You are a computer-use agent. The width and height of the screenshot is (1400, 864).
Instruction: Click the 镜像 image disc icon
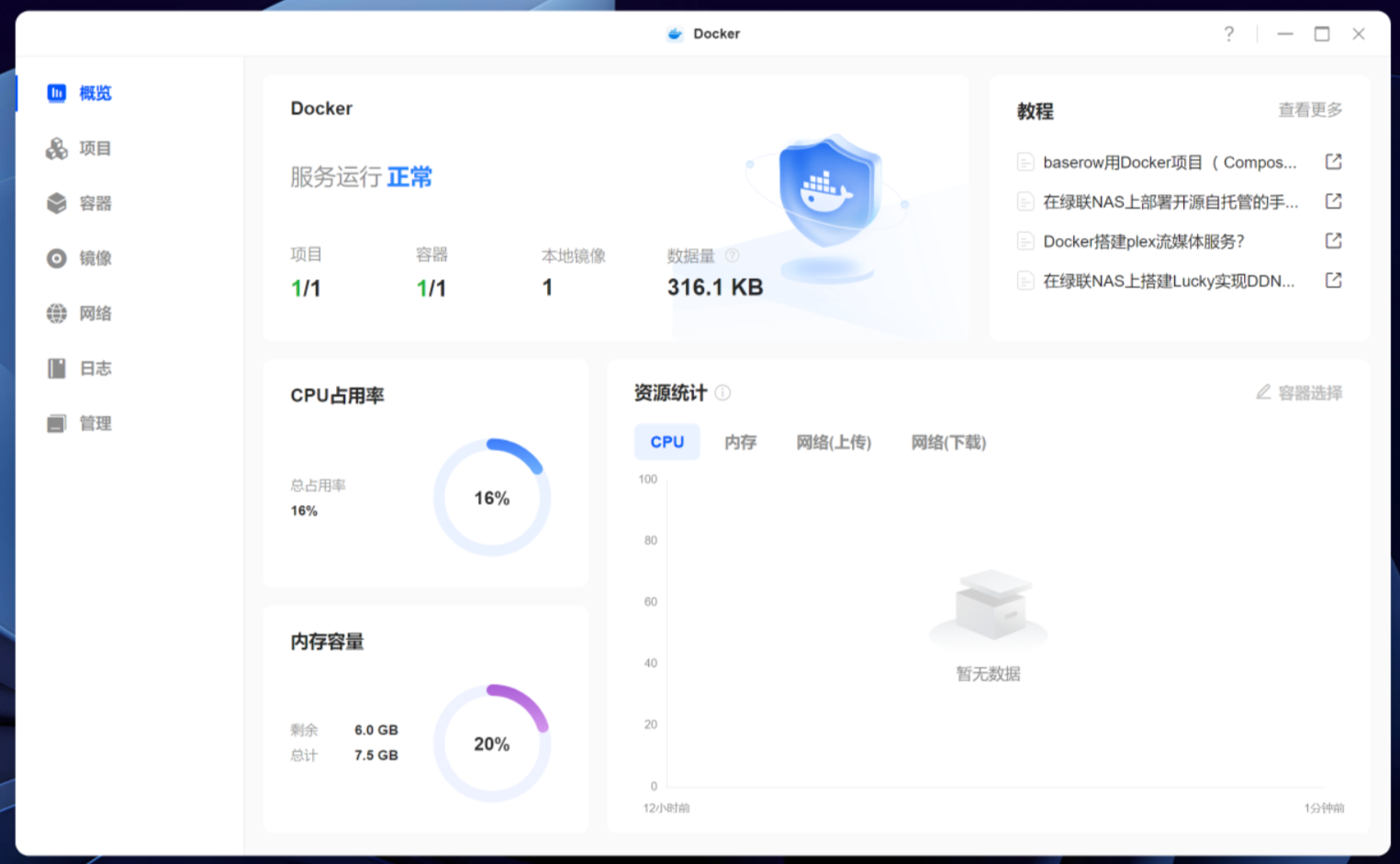pos(57,258)
